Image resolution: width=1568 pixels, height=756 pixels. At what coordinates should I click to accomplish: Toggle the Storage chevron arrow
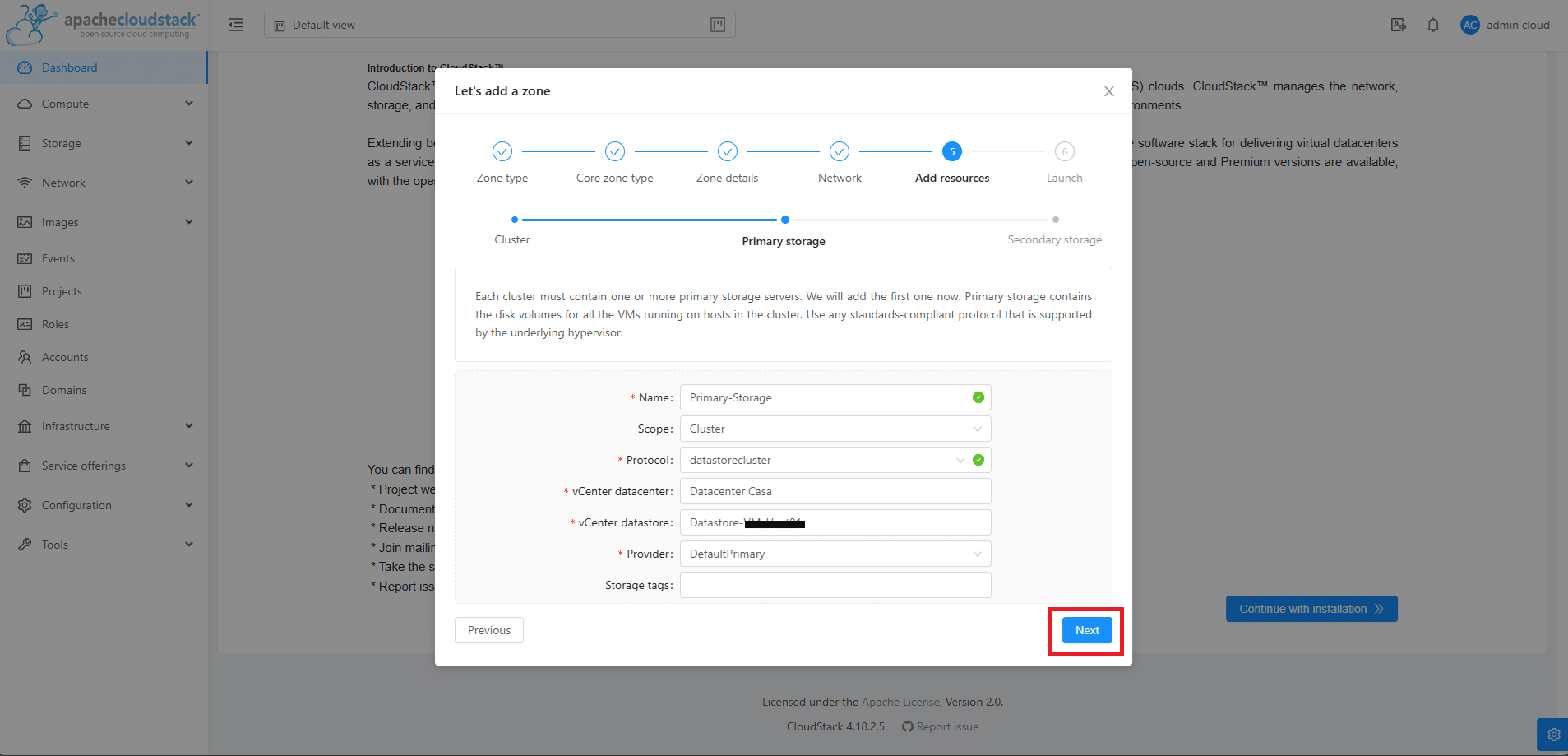[x=189, y=143]
